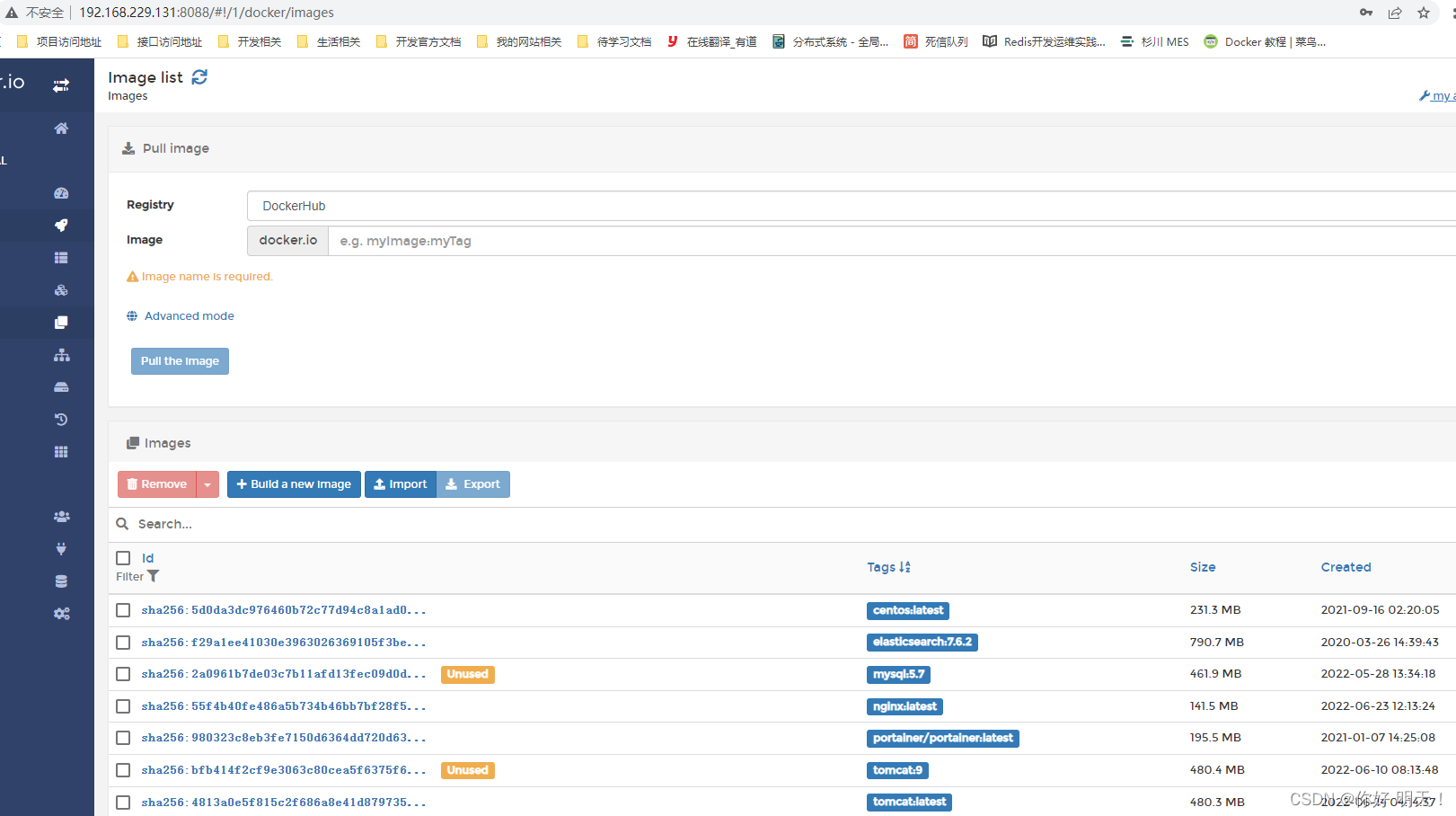Check the tomcat:latest image row checkbox
This screenshot has height=816, width=1456.
123,803
